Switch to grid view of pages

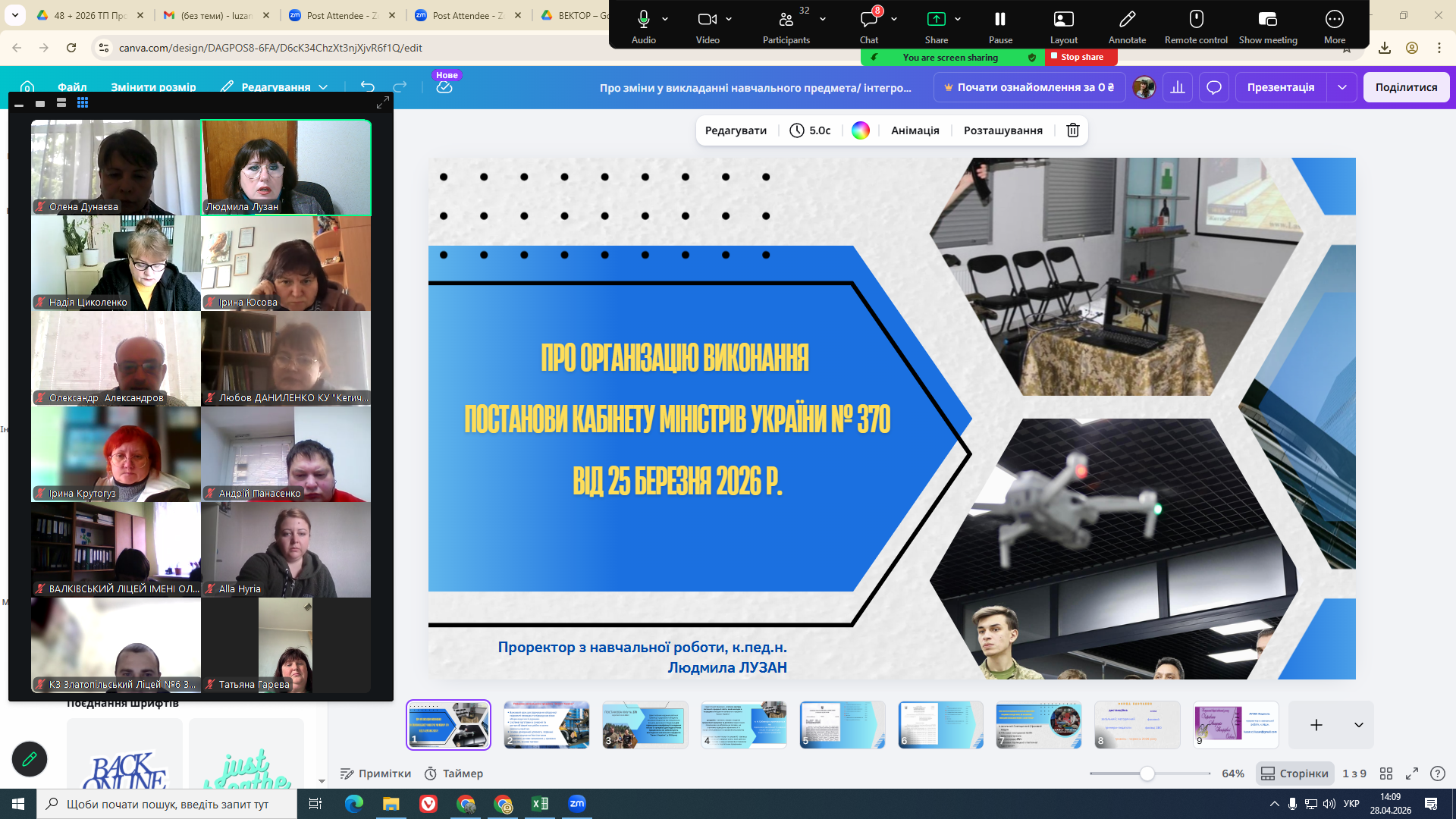click(1385, 773)
